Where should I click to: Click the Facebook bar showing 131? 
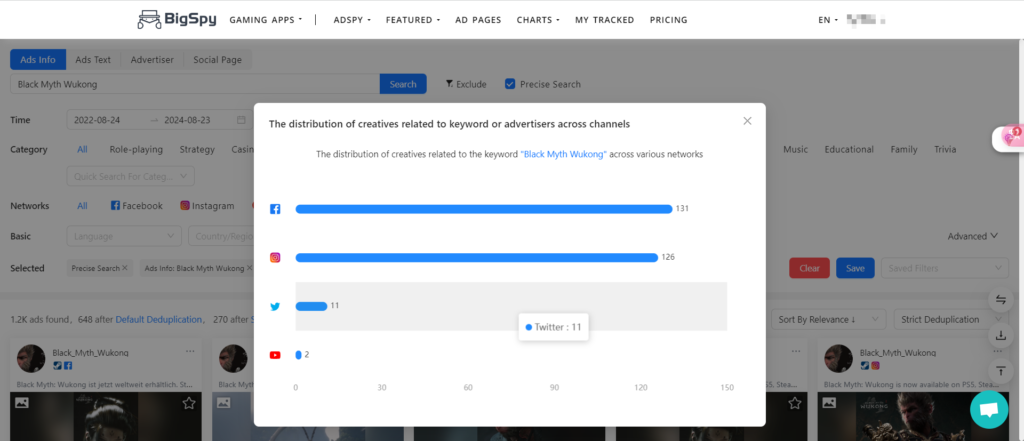coord(483,209)
